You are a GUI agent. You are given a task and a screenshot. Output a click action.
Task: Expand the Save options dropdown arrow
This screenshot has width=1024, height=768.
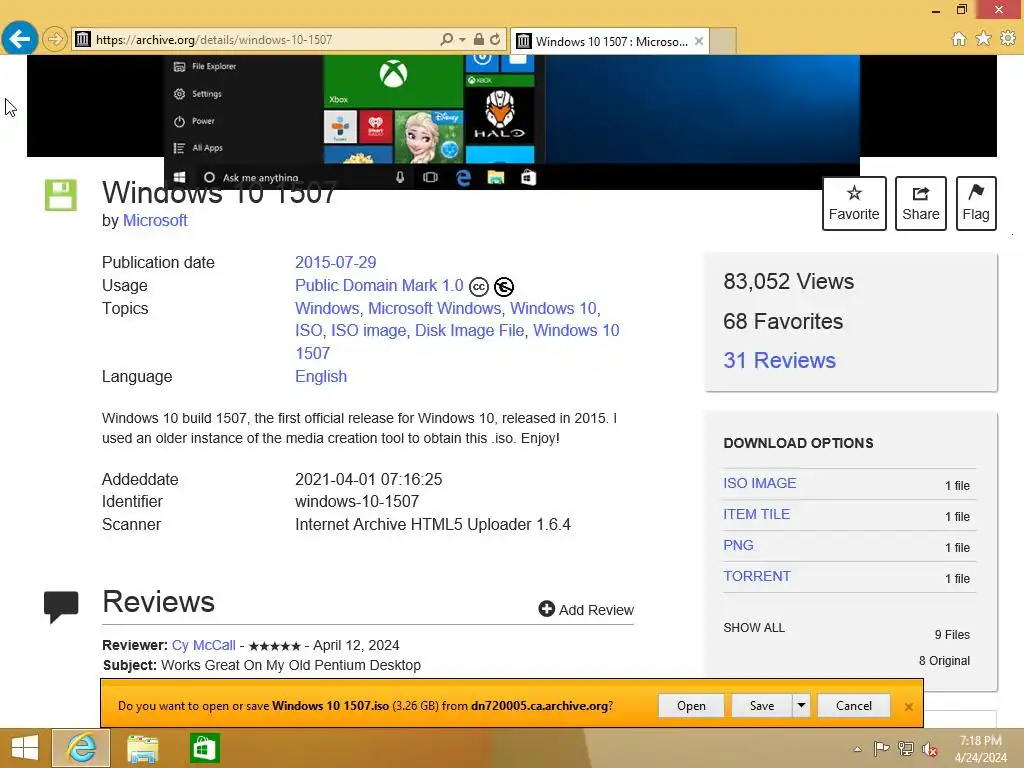801,706
